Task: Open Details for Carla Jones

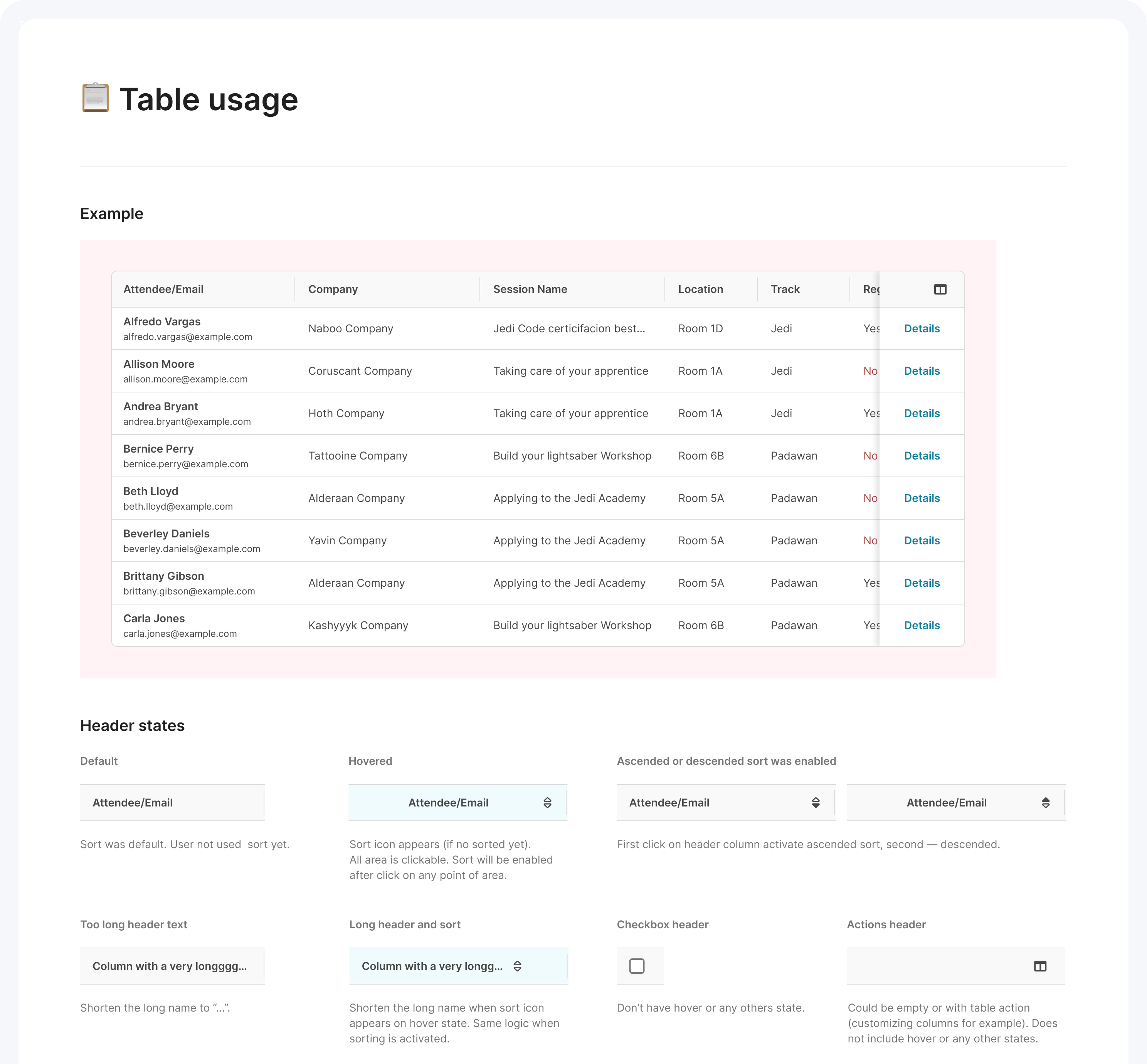Action: point(922,626)
